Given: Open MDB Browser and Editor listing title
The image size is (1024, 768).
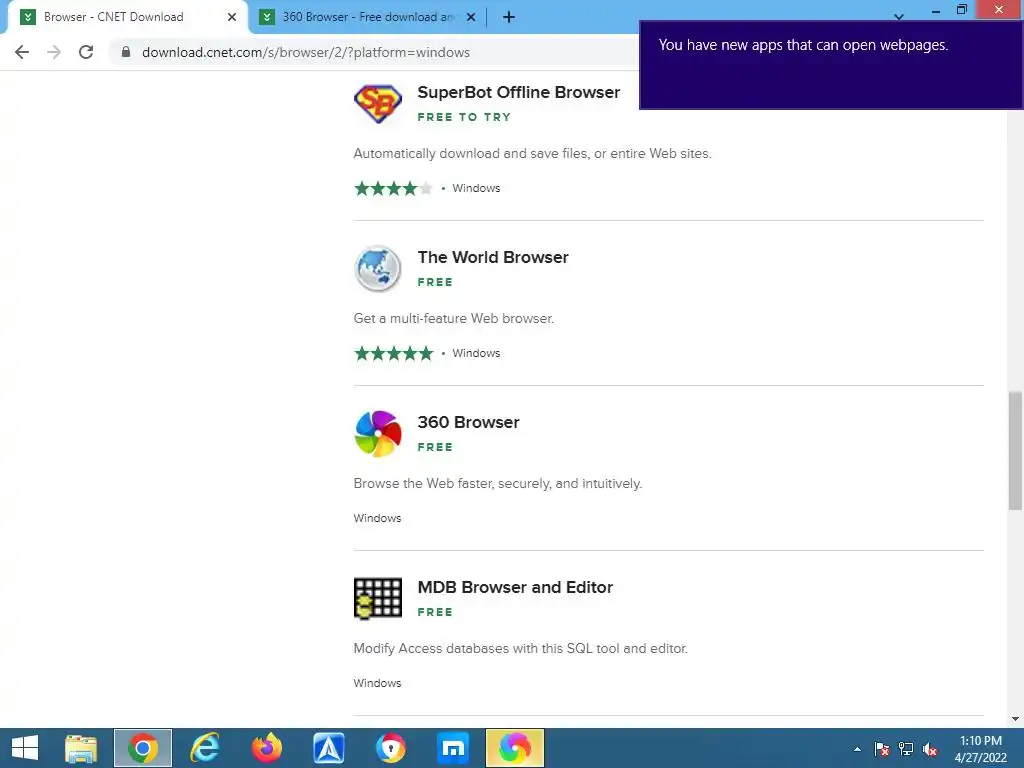Looking at the screenshot, I should pyautogui.click(x=515, y=587).
